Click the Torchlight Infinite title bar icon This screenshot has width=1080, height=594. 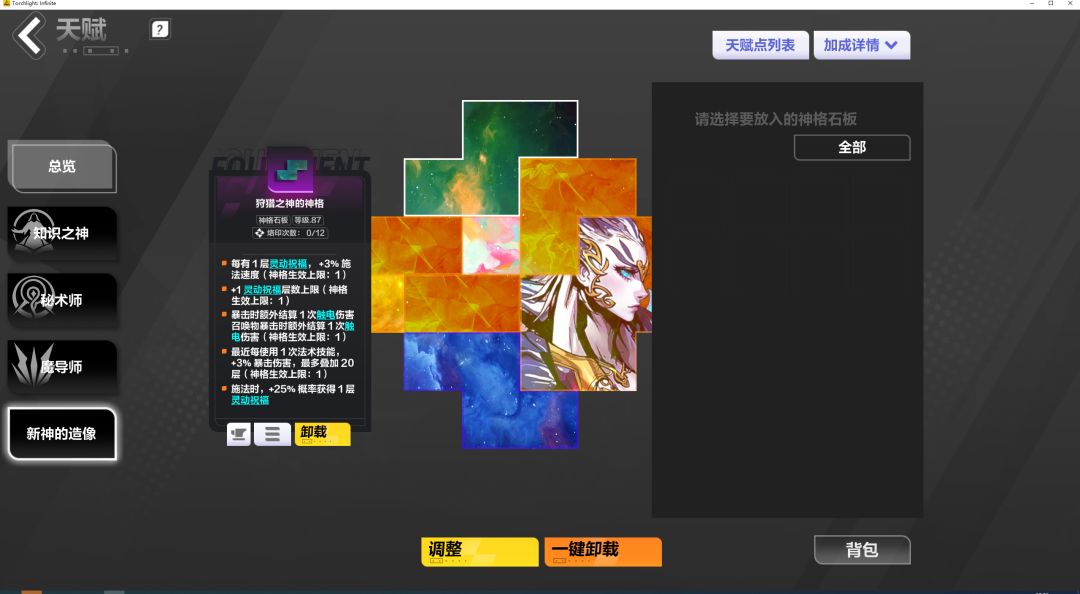point(6,3)
